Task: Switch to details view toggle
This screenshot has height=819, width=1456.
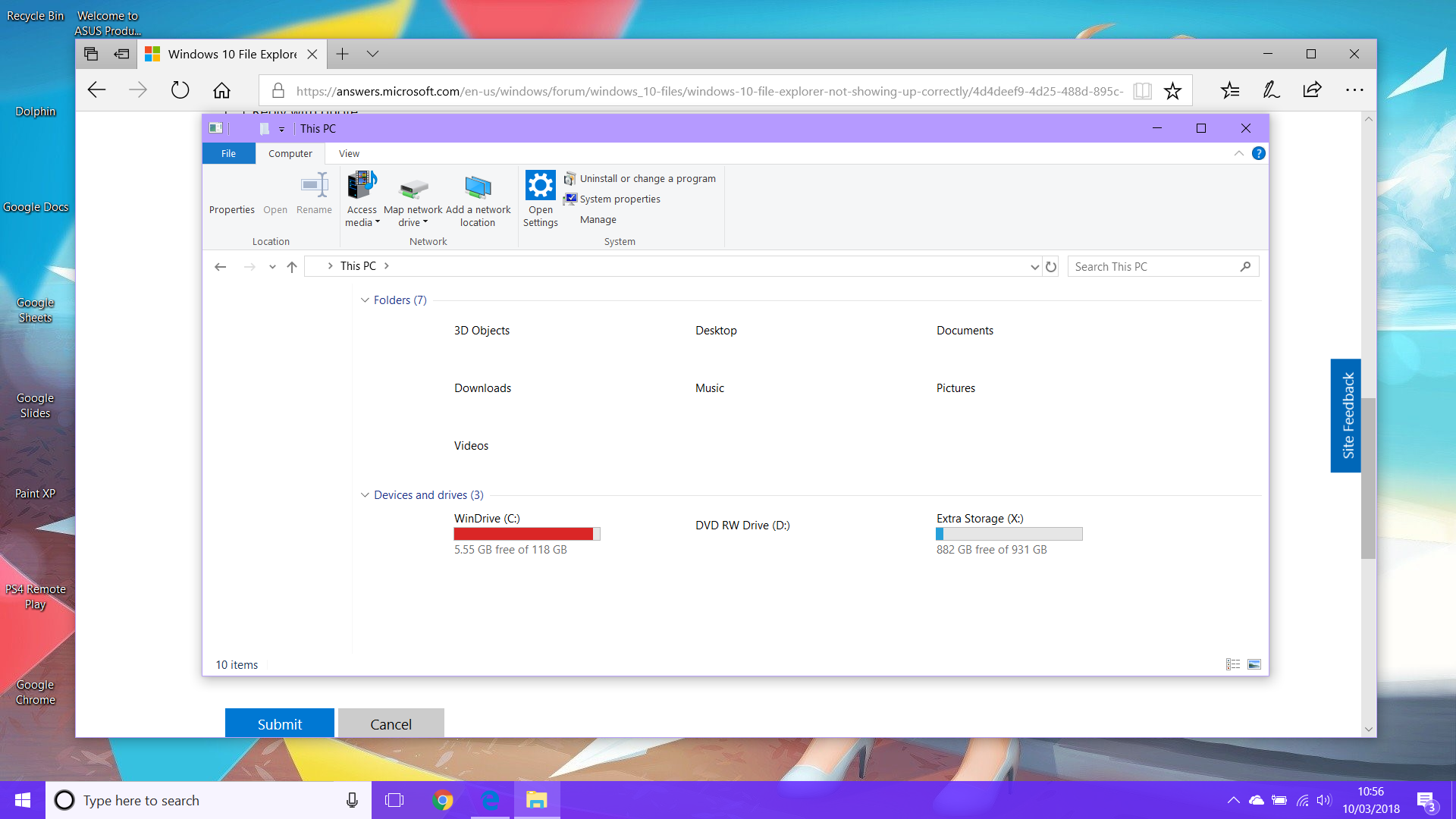Action: click(1233, 664)
